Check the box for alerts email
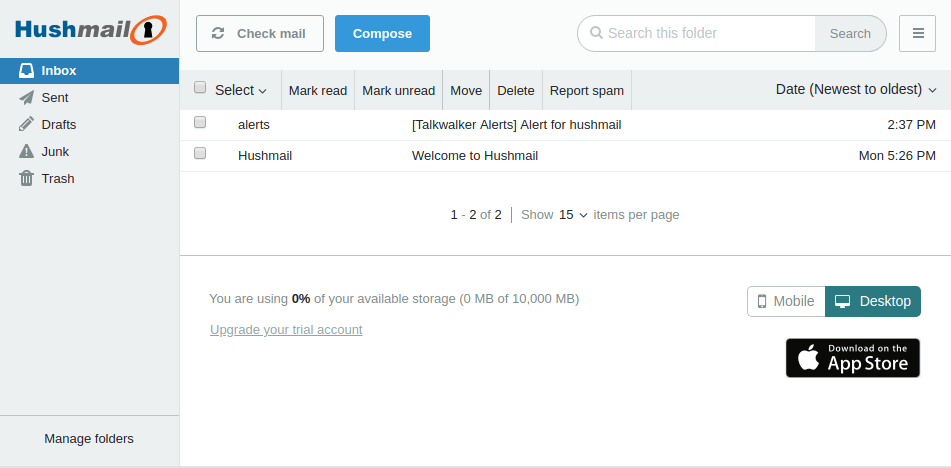The height and width of the screenshot is (468, 951). (200, 122)
